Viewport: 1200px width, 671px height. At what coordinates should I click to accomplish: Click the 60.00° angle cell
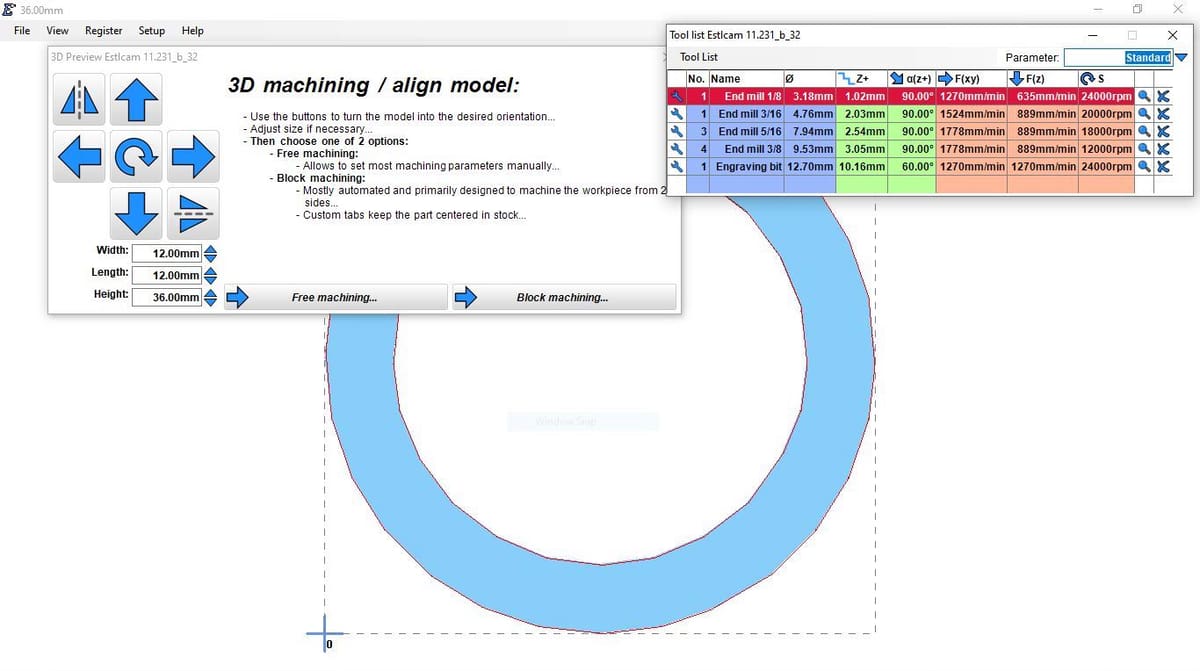coord(912,166)
